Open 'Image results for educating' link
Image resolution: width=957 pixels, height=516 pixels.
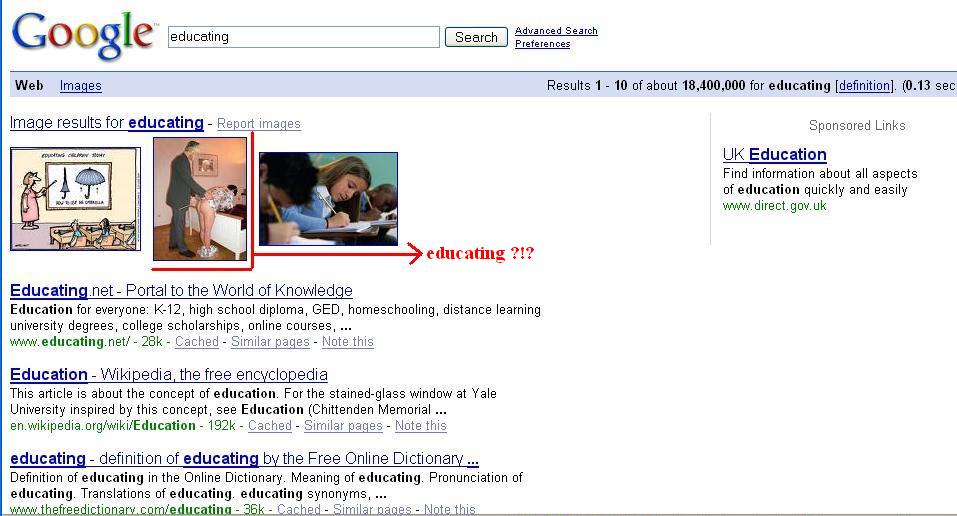[x=106, y=123]
